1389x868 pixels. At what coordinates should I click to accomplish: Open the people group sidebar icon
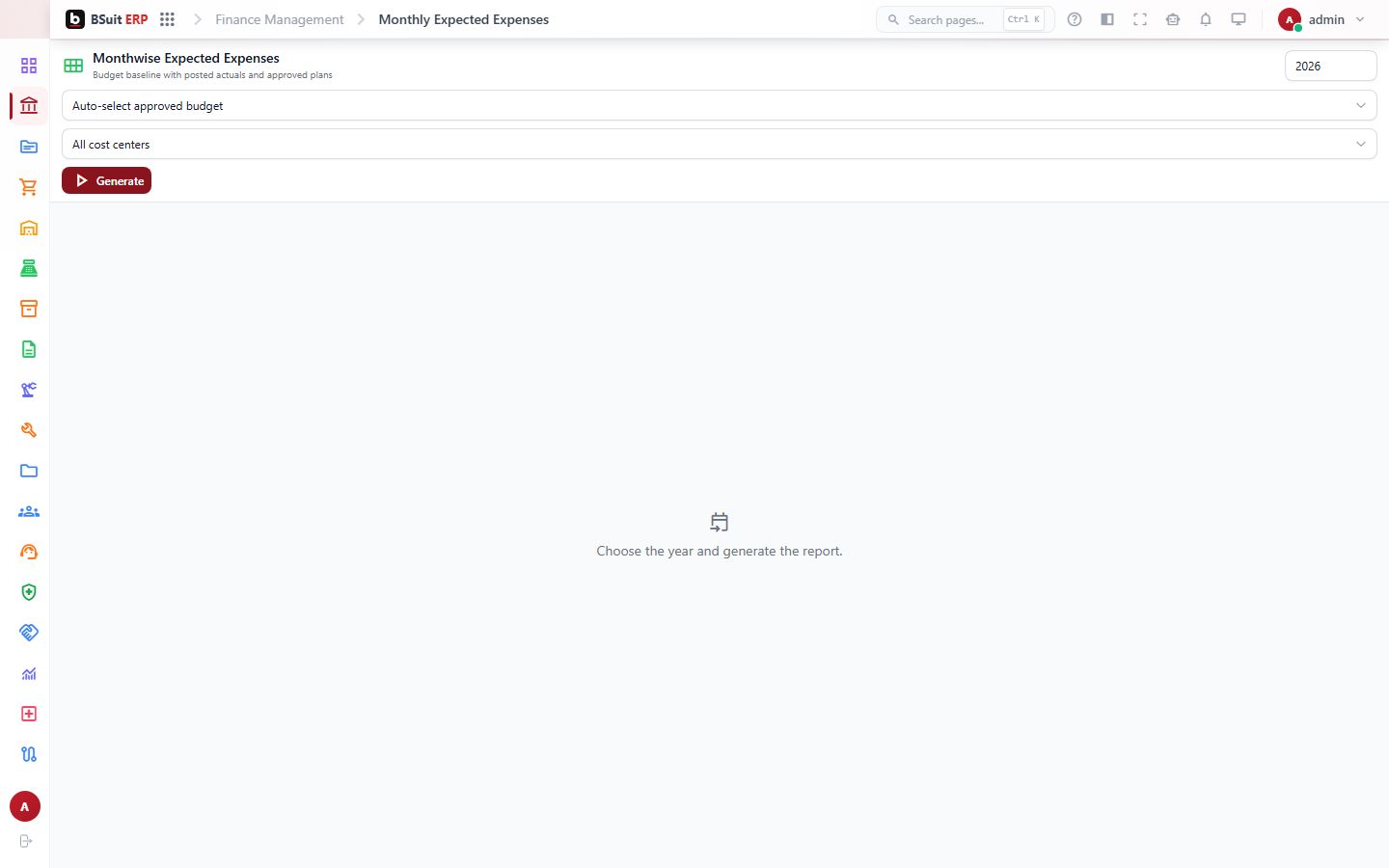click(29, 511)
